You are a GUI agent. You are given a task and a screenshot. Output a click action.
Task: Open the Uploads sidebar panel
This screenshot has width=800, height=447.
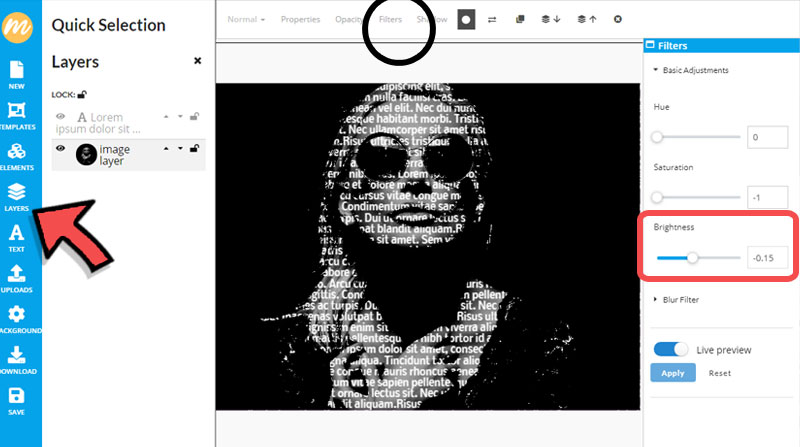point(16,279)
